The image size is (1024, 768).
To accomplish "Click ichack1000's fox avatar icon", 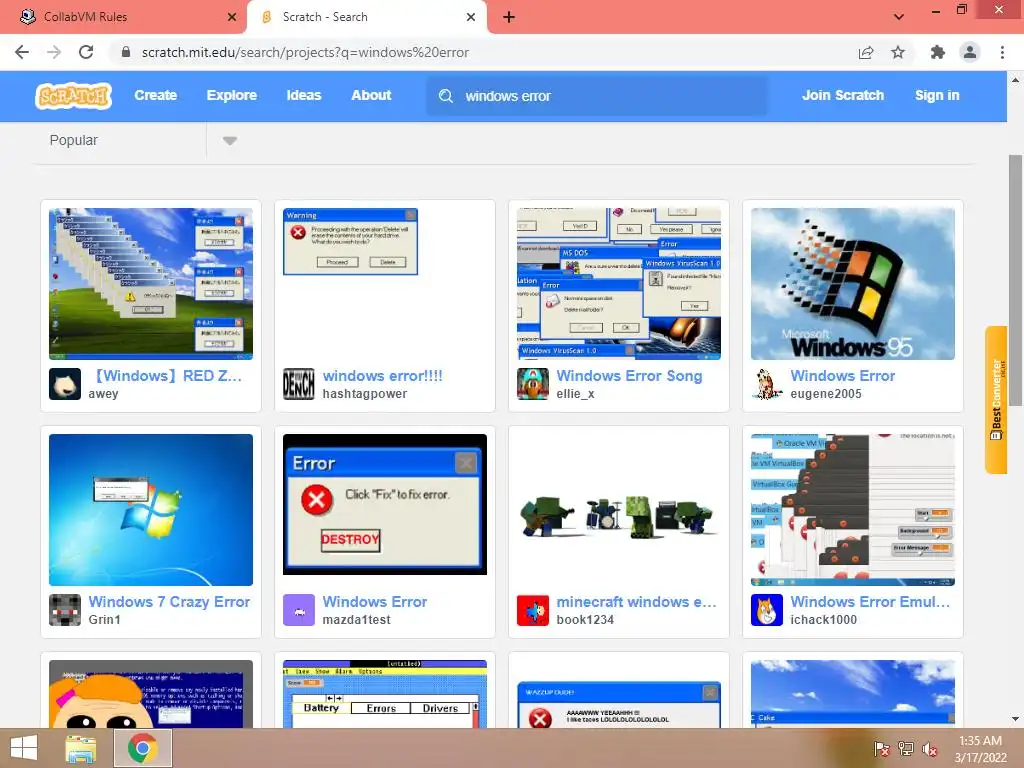I will [767, 610].
